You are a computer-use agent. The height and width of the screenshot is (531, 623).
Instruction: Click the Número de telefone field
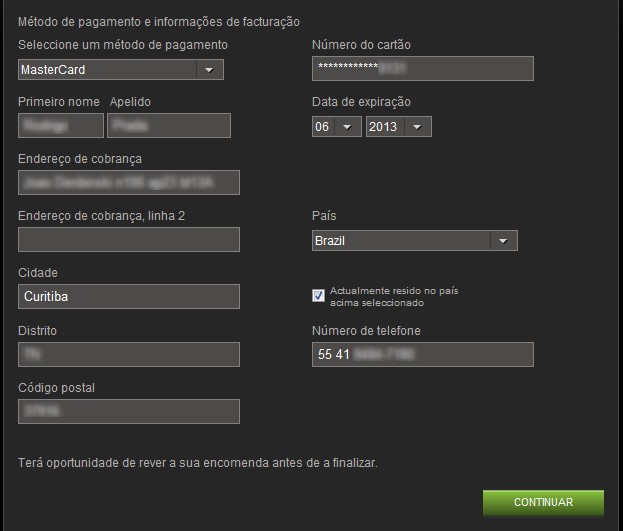pos(423,354)
